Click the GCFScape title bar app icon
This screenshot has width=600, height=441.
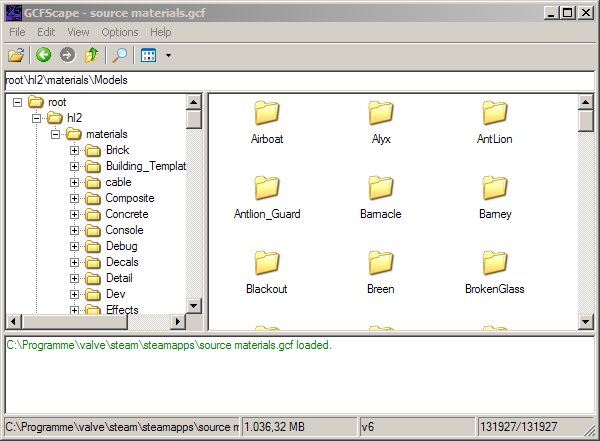pos(14,13)
